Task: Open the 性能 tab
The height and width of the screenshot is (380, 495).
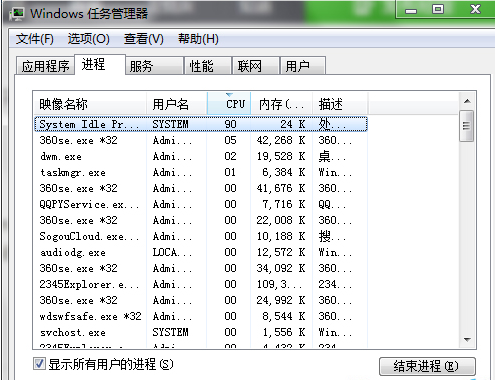Action: tap(208, 66)
